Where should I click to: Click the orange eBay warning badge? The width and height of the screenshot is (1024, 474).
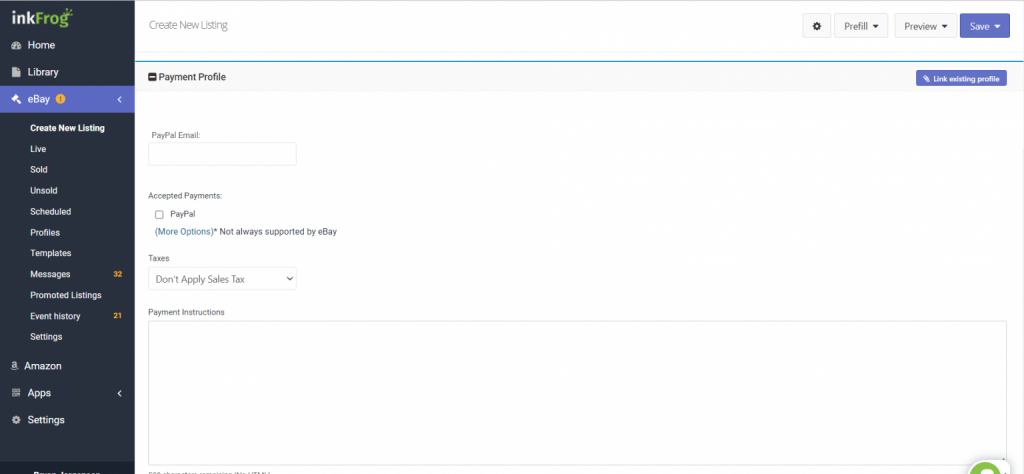[61, 99]
